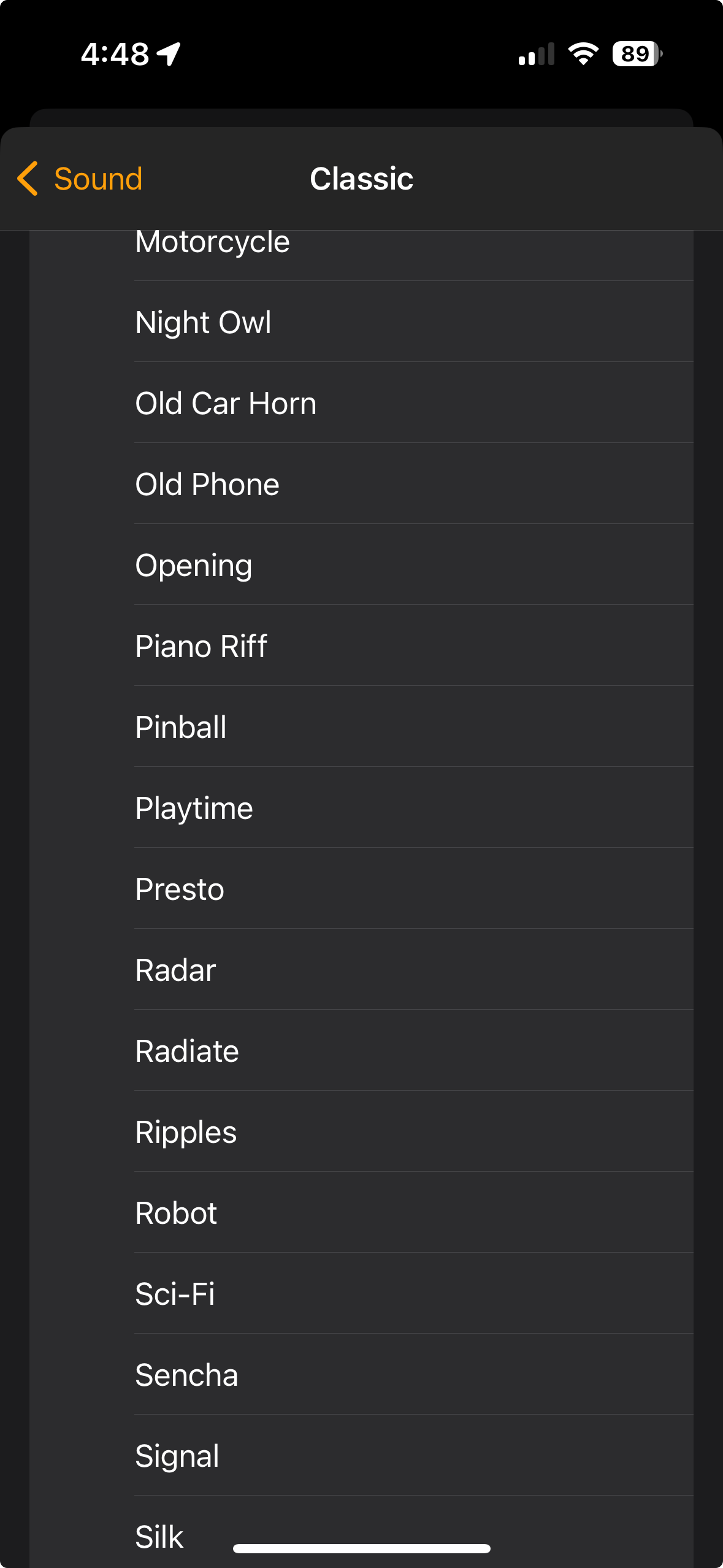Pick the Presto ringtone
The image size is (723, 1568).
pyautogui.click(x=180, y=889)
